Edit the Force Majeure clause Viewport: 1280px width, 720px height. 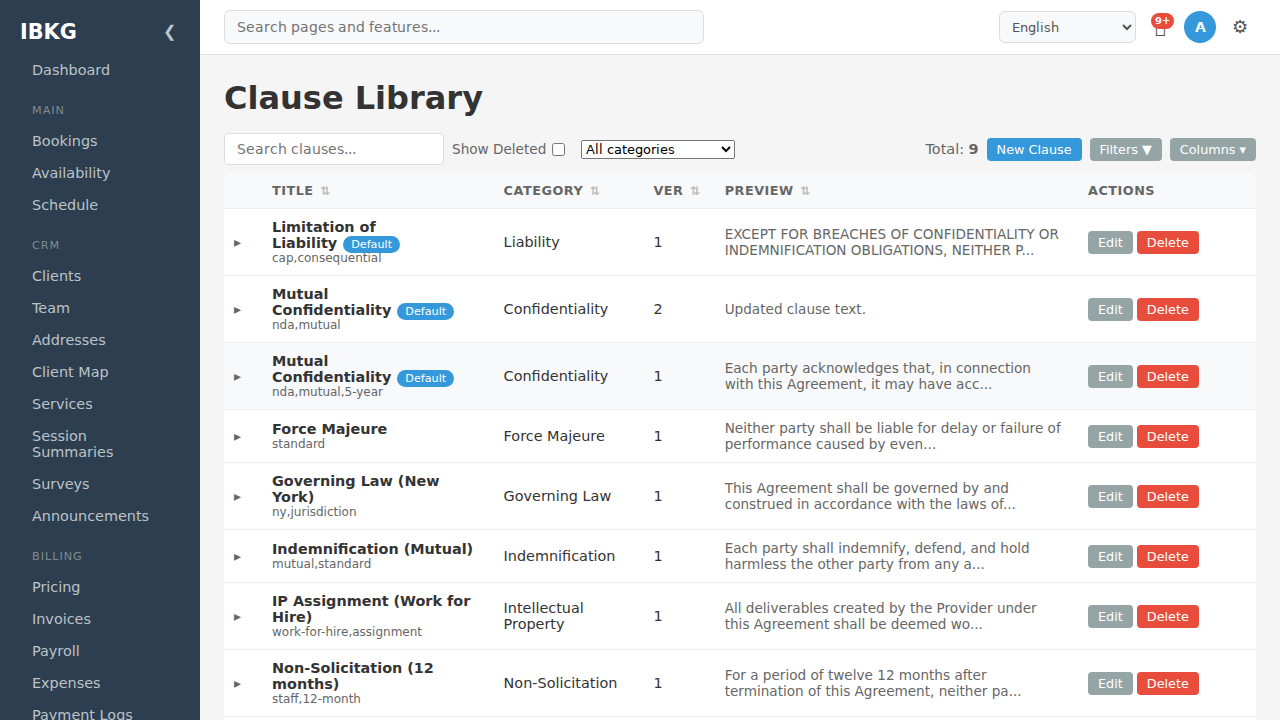click(1110, 436)
